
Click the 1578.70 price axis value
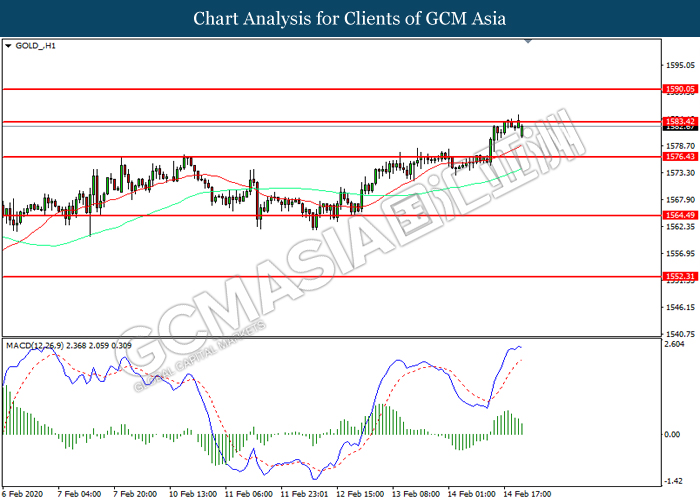680,146
